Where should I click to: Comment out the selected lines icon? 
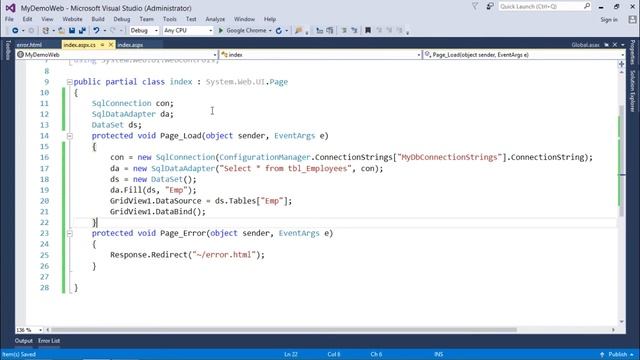pyautogui.click(x=344, y=31)
